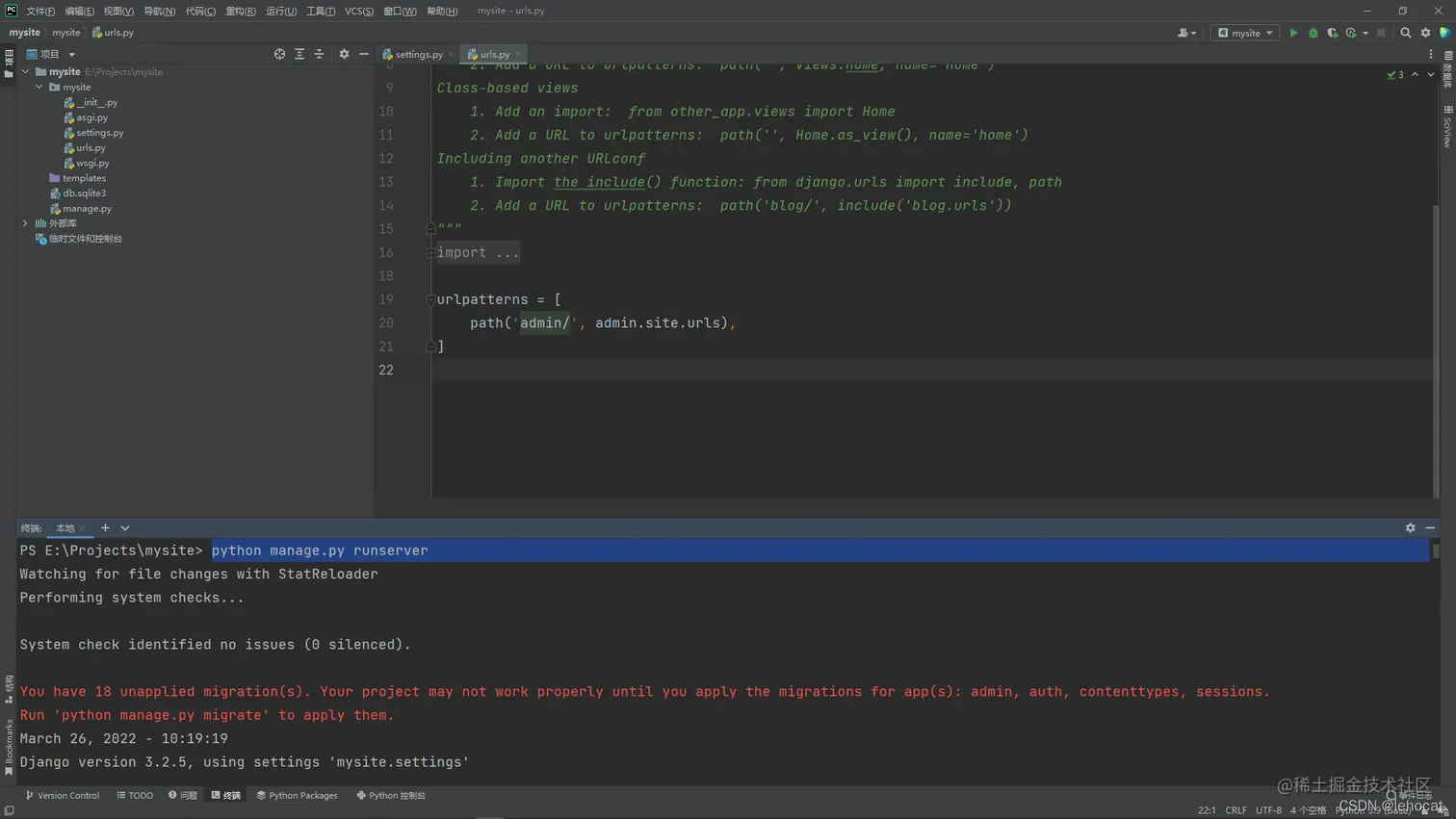Click the inspections widget showing 3
The image size is (1456, 819).
(x=1395, y=74)
